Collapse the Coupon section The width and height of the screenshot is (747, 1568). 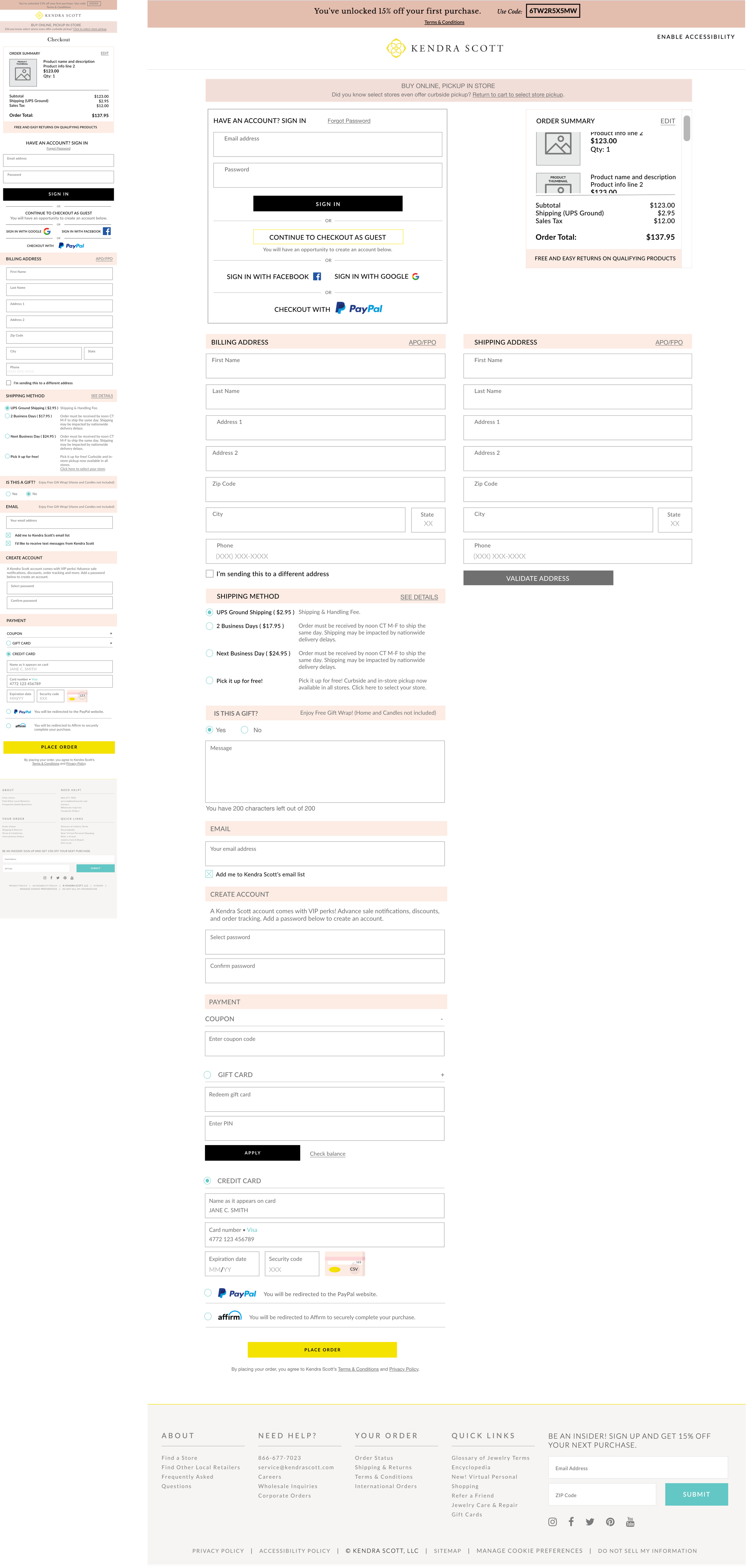coord(441,1018)
